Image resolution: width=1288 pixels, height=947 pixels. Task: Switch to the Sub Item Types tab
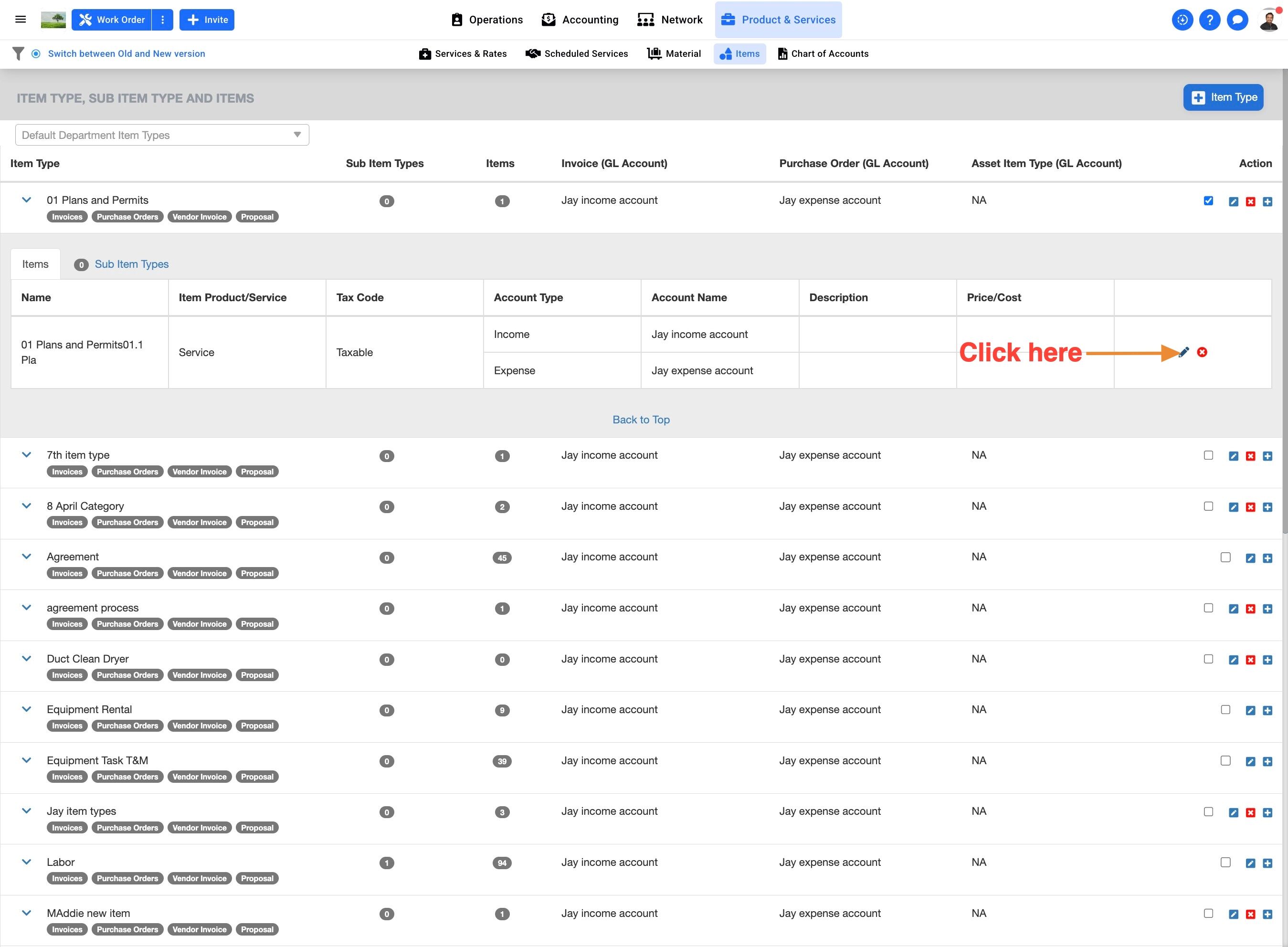click(x=131, y=264)
